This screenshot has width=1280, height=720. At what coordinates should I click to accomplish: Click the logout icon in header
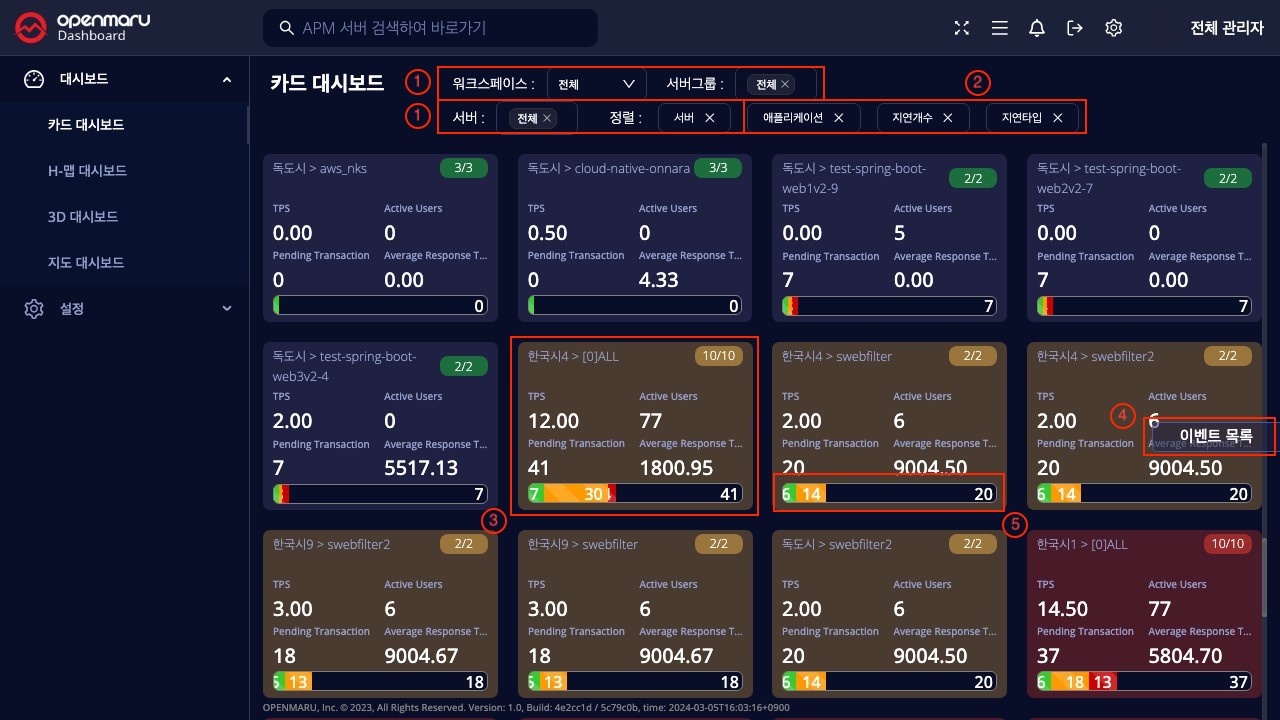pyautogui.click(x=1075, y=28)
